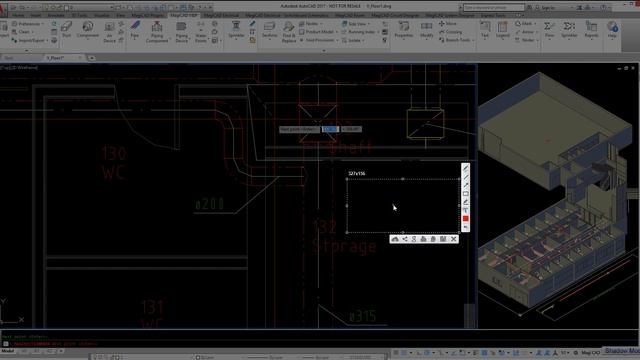This screenshot has width=640, height=360.
Task: Click the 3D building model viewport
Action: (558, 196)
